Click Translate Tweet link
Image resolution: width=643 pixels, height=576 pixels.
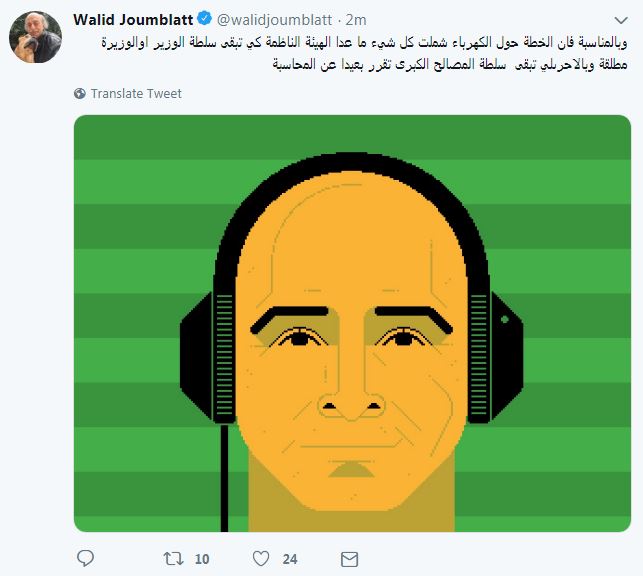click(x=136, y=93)
